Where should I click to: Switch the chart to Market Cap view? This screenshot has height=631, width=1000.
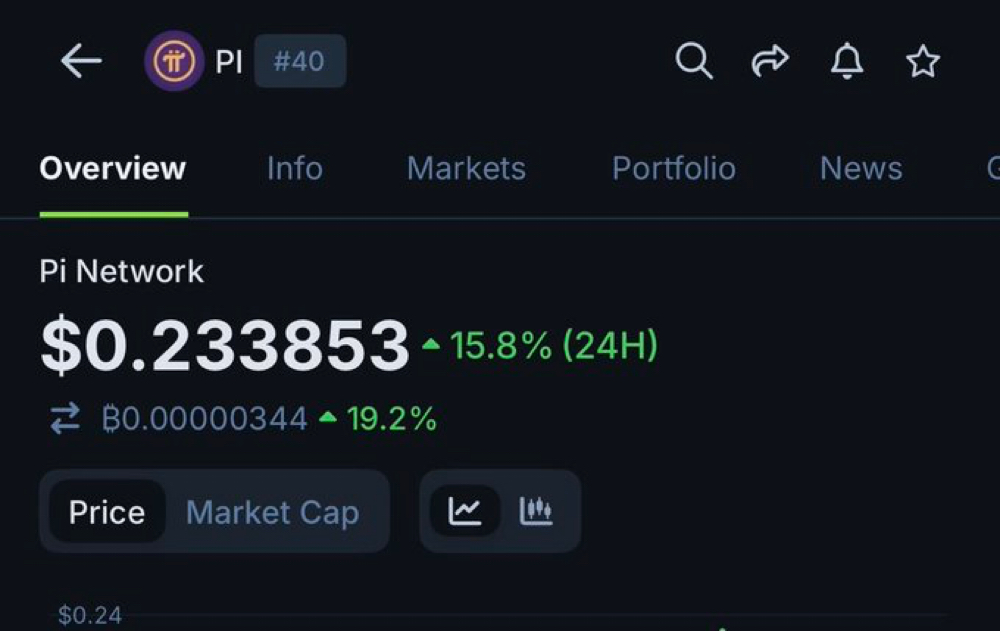click(x=272, y=511)
